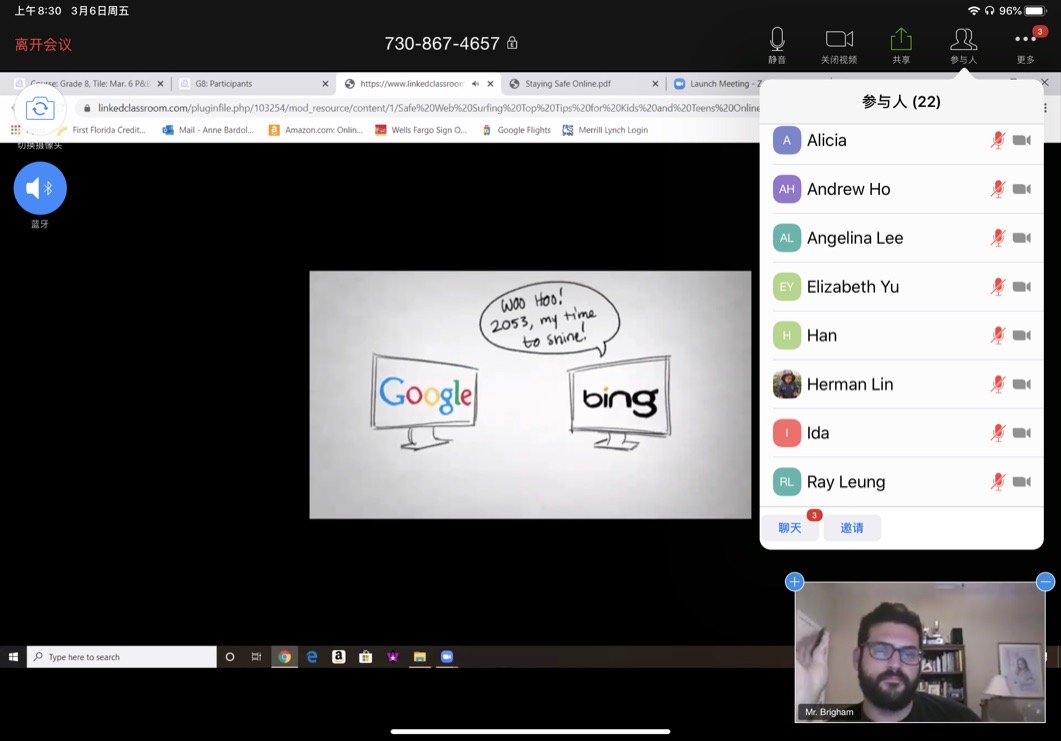Tap the switch camera icon
The width and height of the screenshot is (1061, 741).
pos(40,108)
